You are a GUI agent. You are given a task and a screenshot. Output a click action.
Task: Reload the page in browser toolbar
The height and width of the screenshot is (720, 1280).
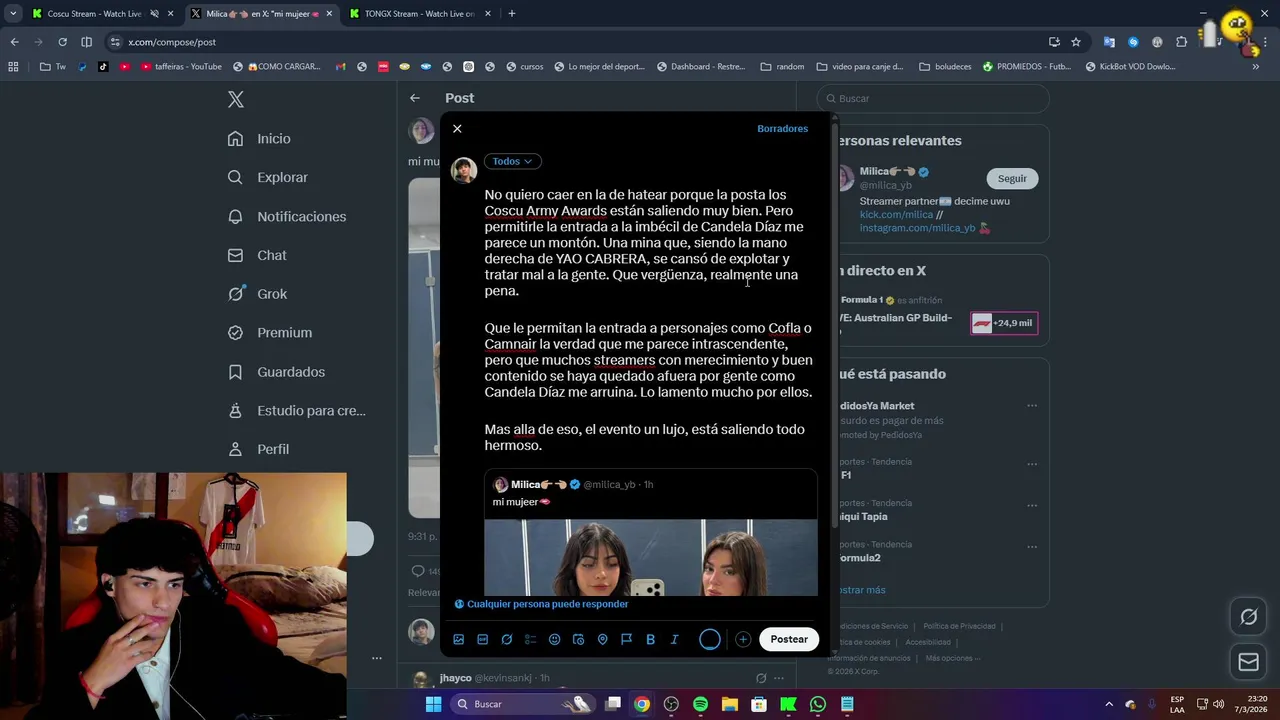click(x=62, y=42)
